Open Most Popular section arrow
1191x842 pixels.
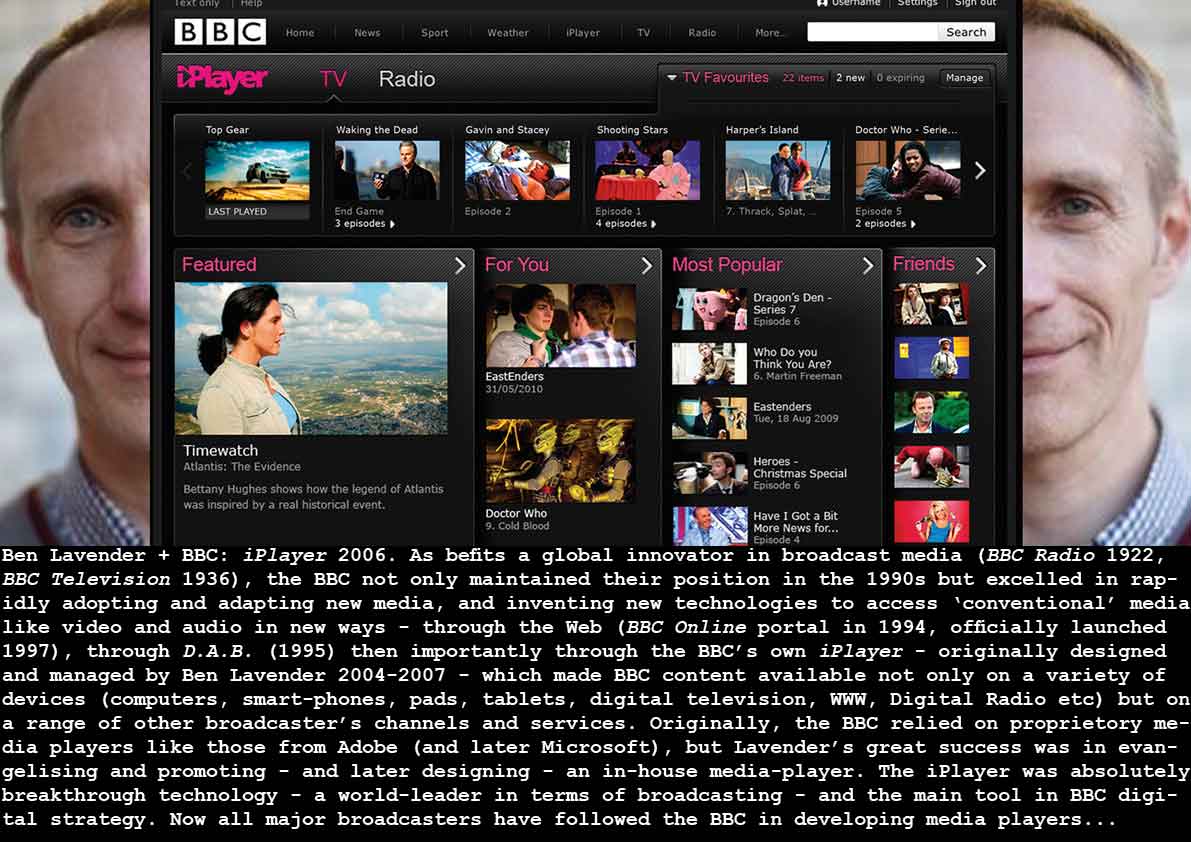pyautogui.click(x=868, y=265)
